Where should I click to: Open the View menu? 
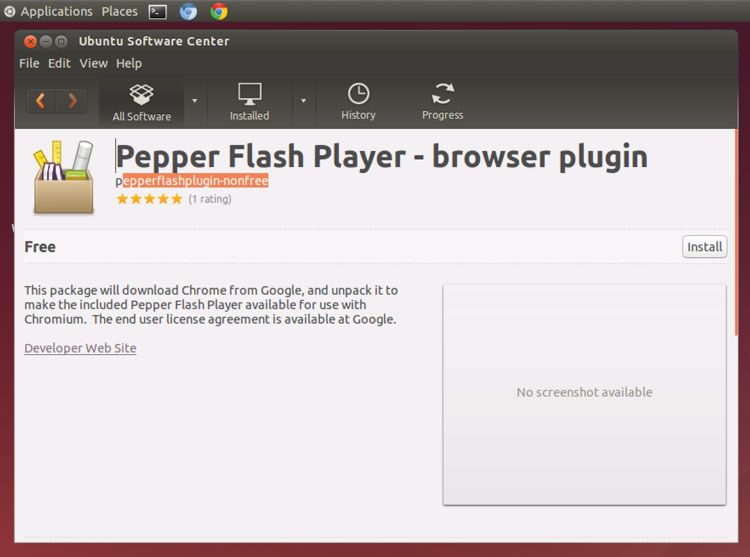click(94, 63)
